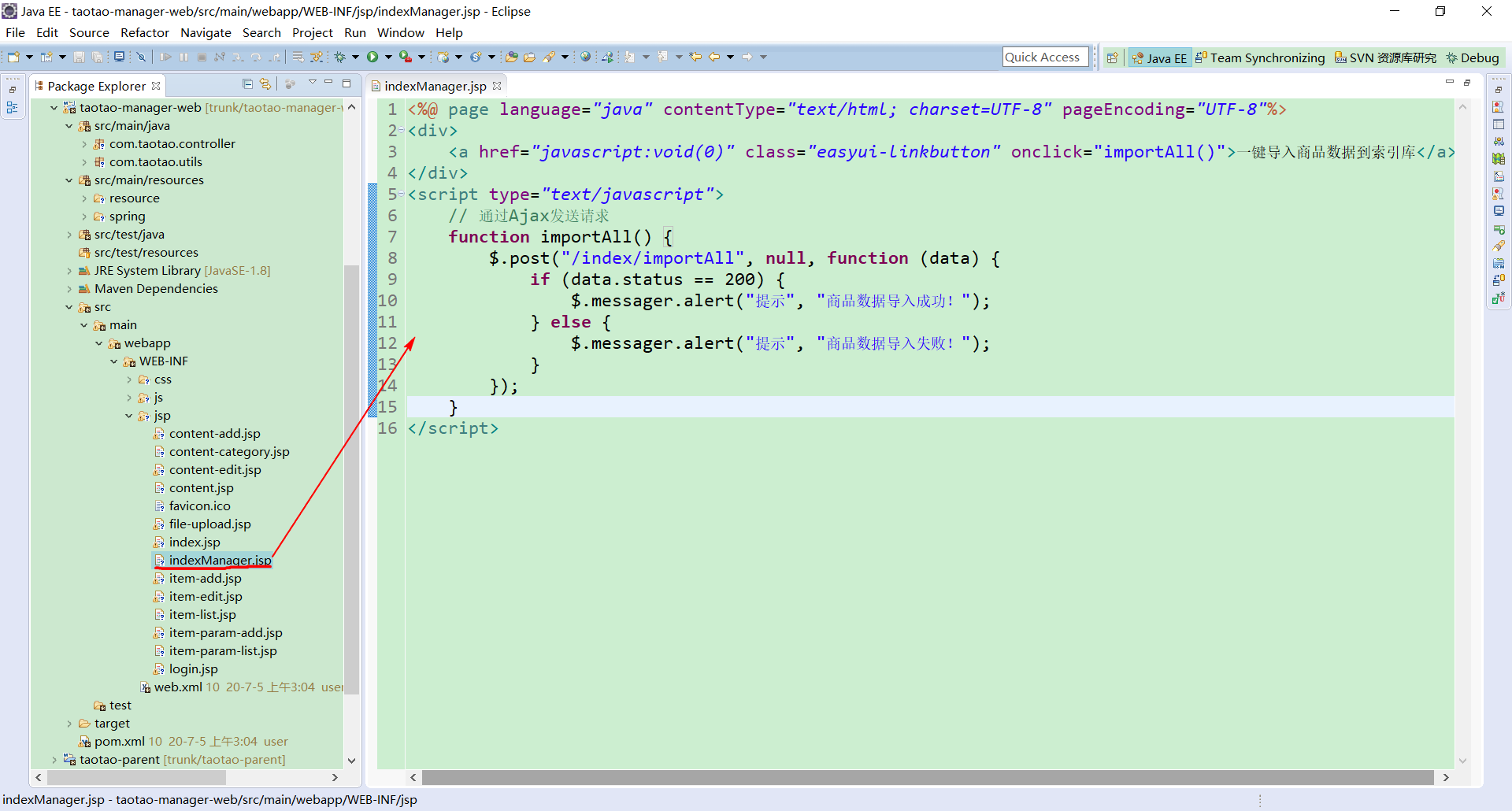Click the Resume debug icon
Screen dimensions: 1512x811
(165, 57)
